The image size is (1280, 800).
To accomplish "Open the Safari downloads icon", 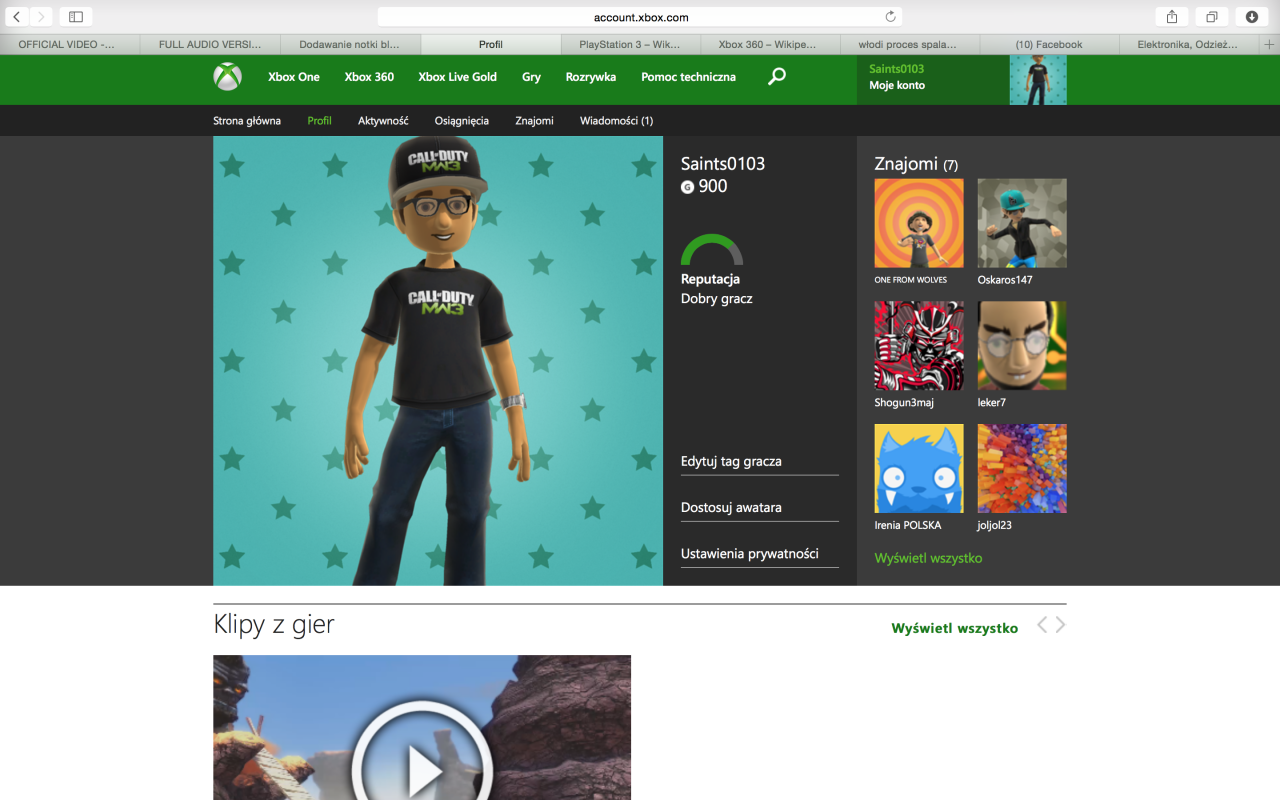I will [x=1251, y=16].
